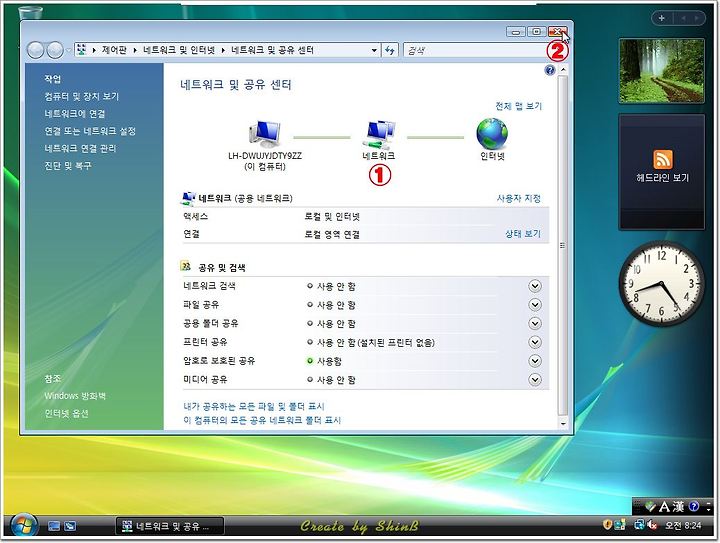Click the 사용자 지정 link
The height and width of the screenshot is (543, 720).
[518, 199]
